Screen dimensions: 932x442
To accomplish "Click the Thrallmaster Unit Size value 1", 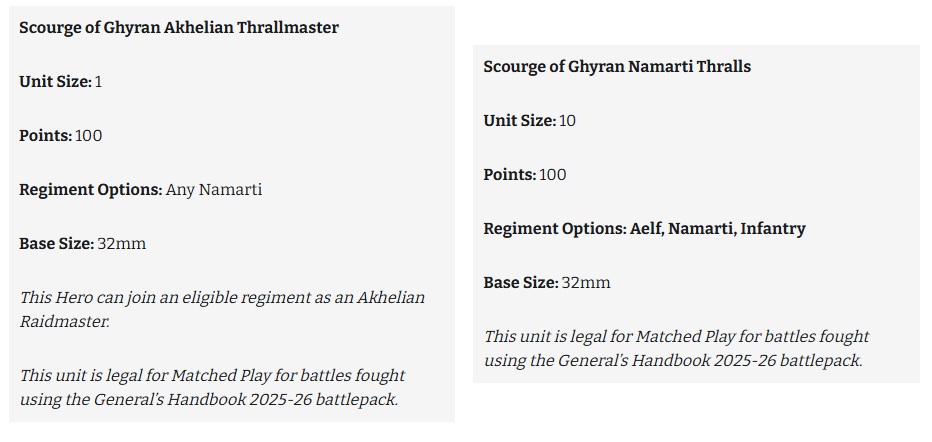I will click(98, 82).
